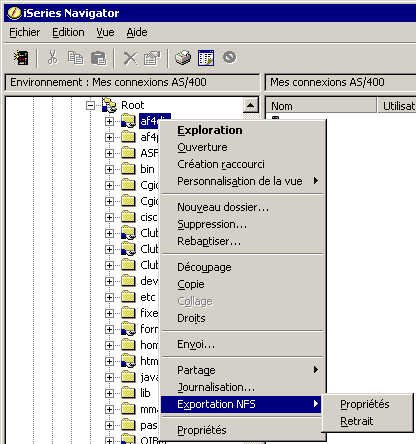This screenshot has width=416, height=444.
Task: Choose Suppression... in the context menu
Action: 242,224
